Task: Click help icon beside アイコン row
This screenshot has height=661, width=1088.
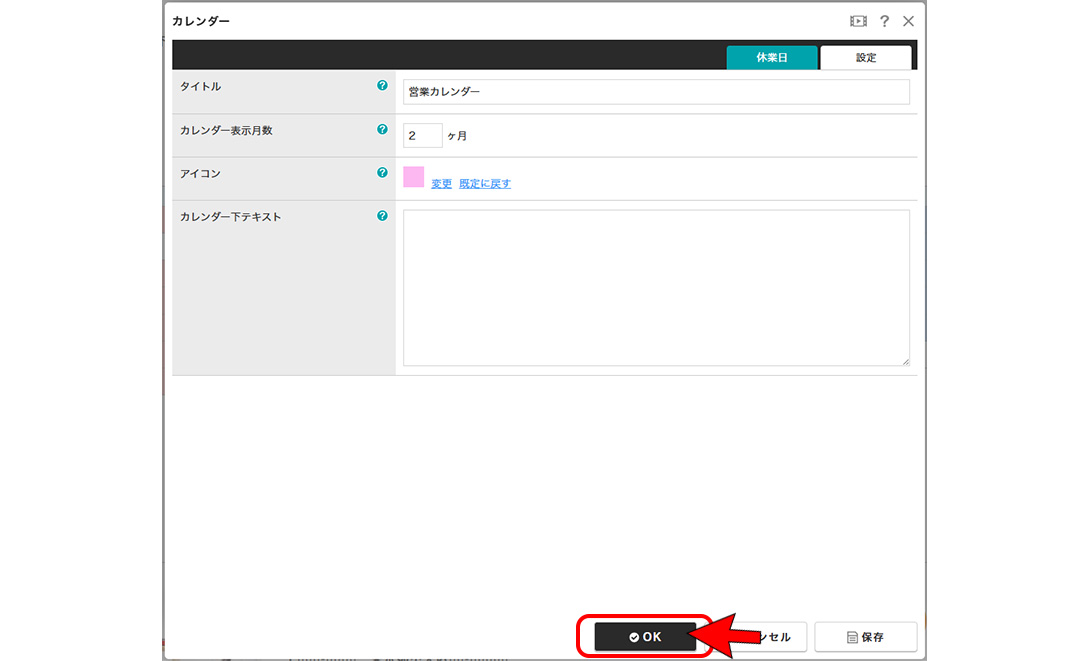Action: pyautogui.click(x=382, y=173)
